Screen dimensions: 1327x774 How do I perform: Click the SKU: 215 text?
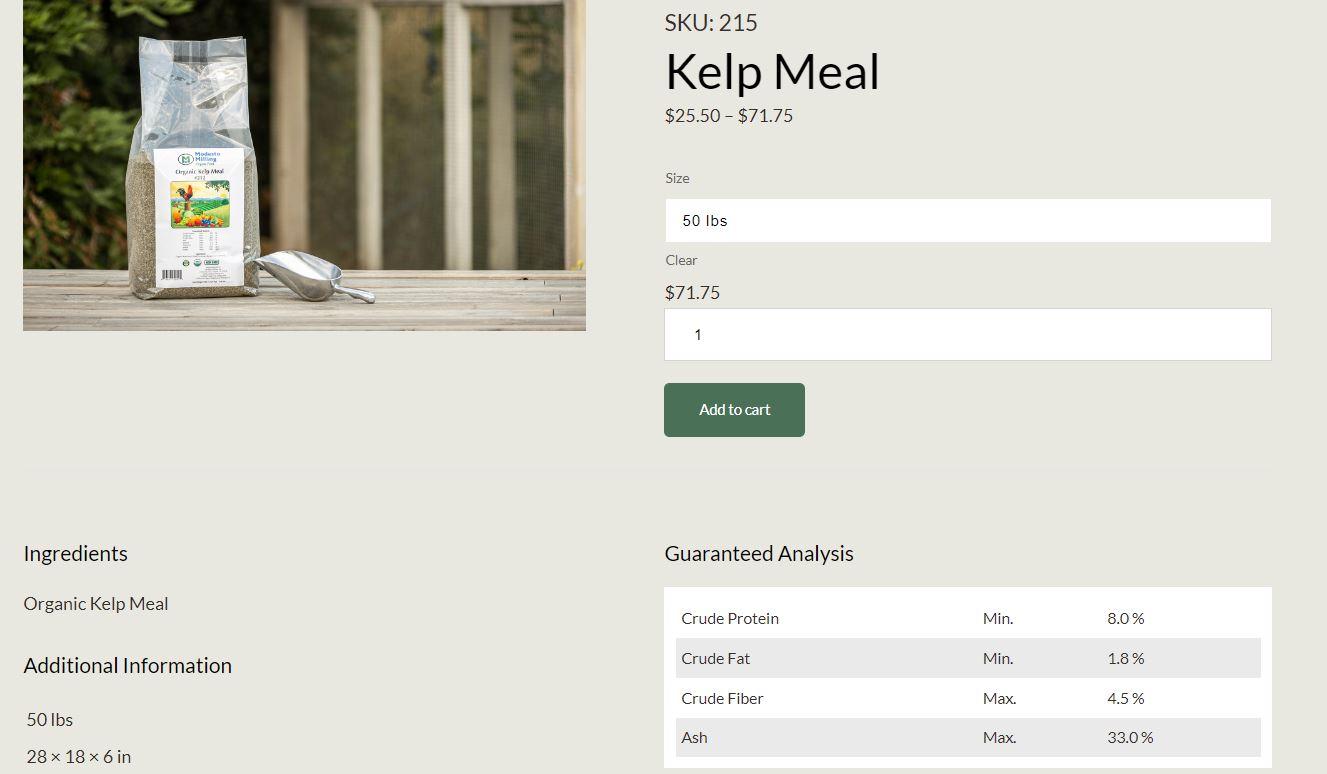pos(711,23)
